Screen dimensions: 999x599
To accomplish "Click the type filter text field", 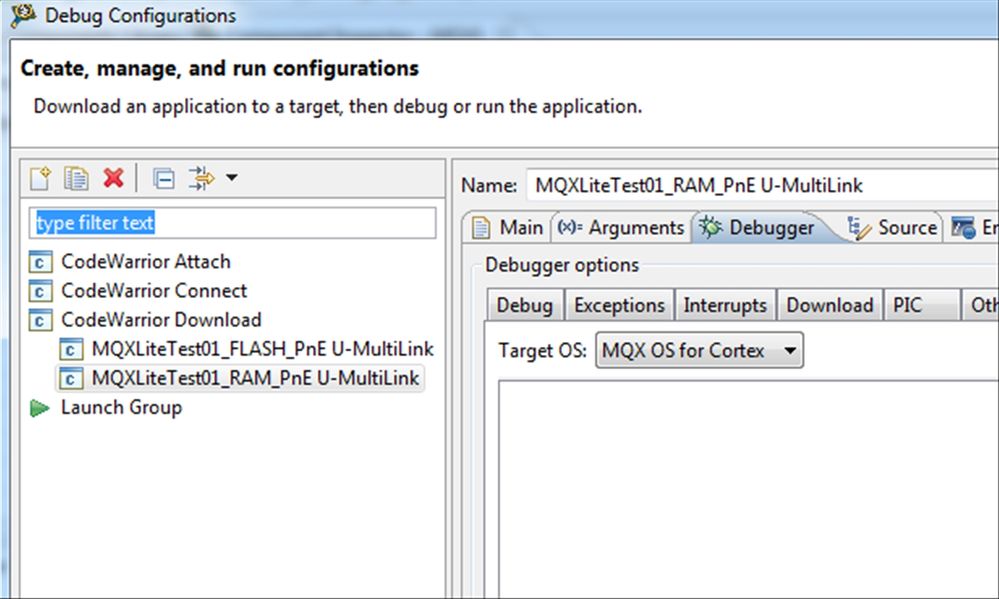I will pos(233,223).
